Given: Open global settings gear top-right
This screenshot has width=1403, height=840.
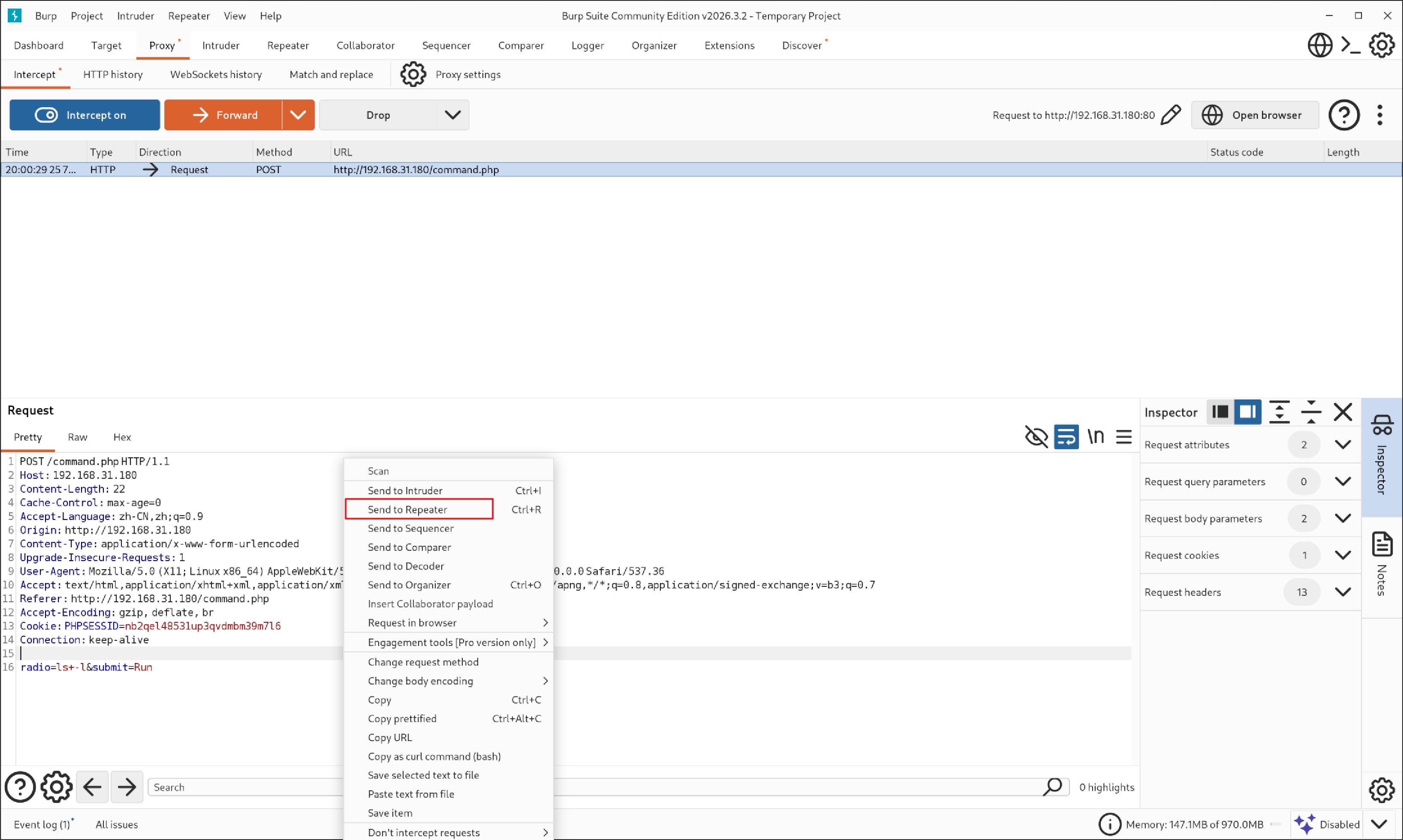Looking at the screenshot, I should (1382, 45).
